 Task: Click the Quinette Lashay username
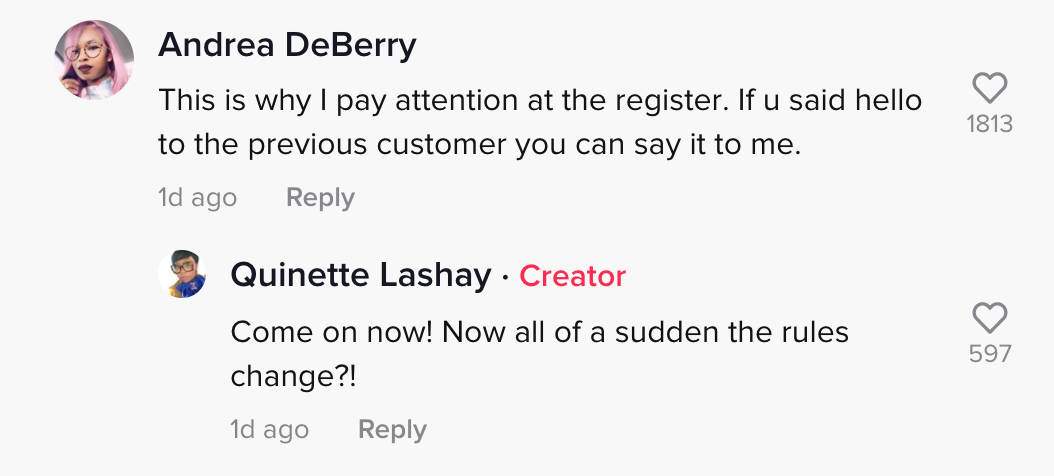click(x=360, y=276)
